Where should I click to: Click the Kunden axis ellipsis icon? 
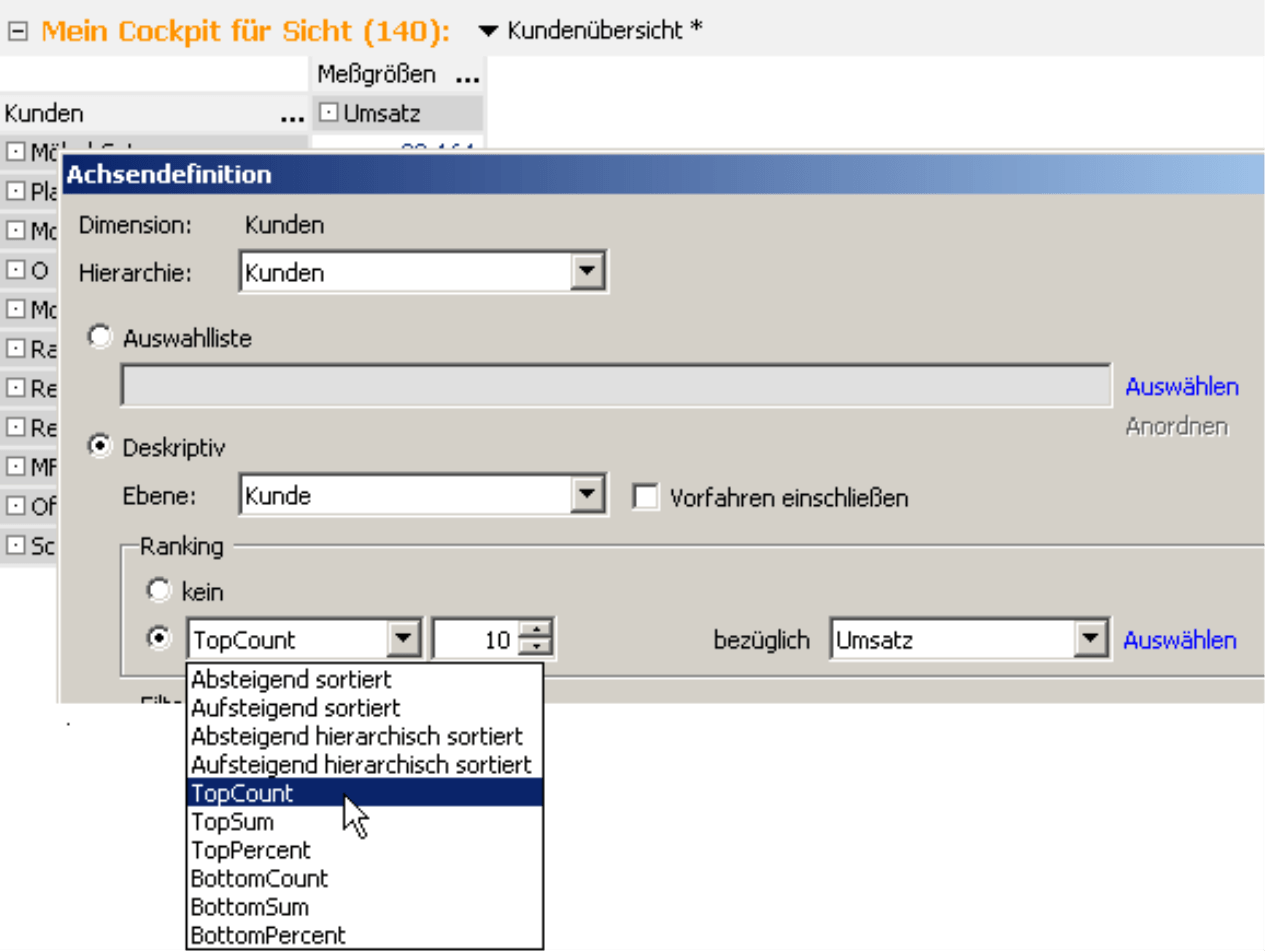292,115
